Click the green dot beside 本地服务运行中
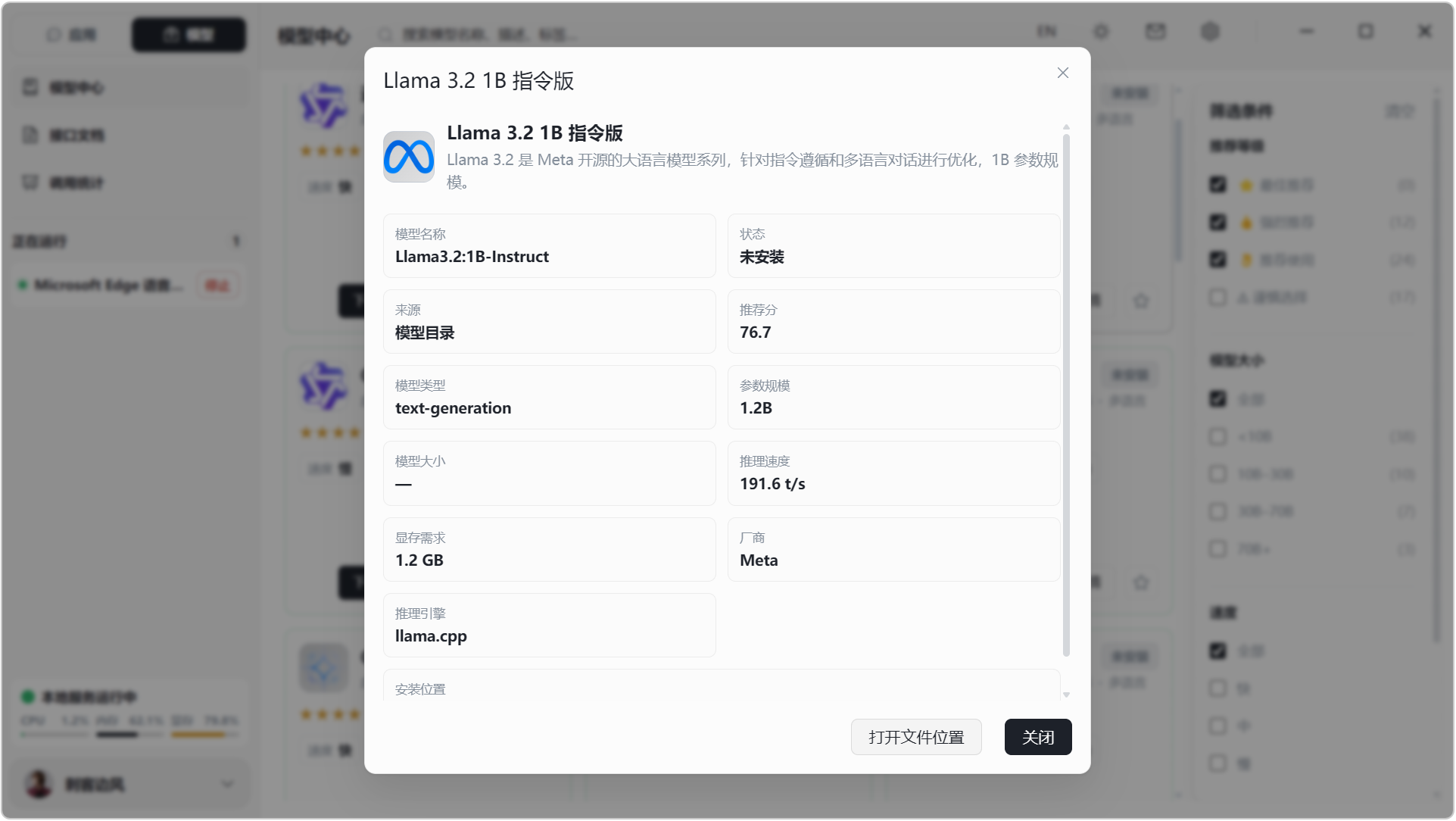This screenshot has width=1456, height=821. [x=28, y=697]
